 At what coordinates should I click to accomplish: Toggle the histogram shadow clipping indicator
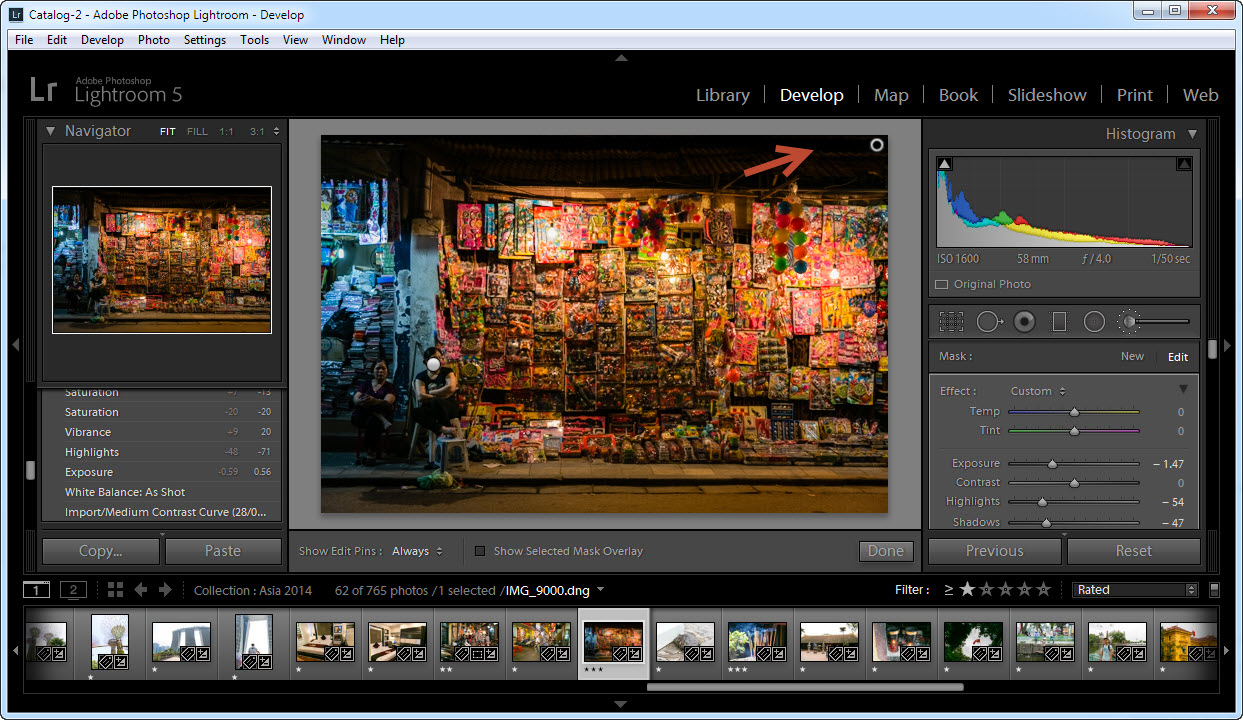[x=945, y=164]
